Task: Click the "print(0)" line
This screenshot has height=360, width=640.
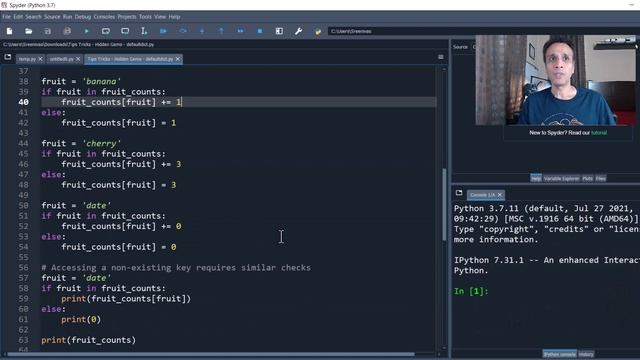Action: pyautogui.click(x=81, y=319)
